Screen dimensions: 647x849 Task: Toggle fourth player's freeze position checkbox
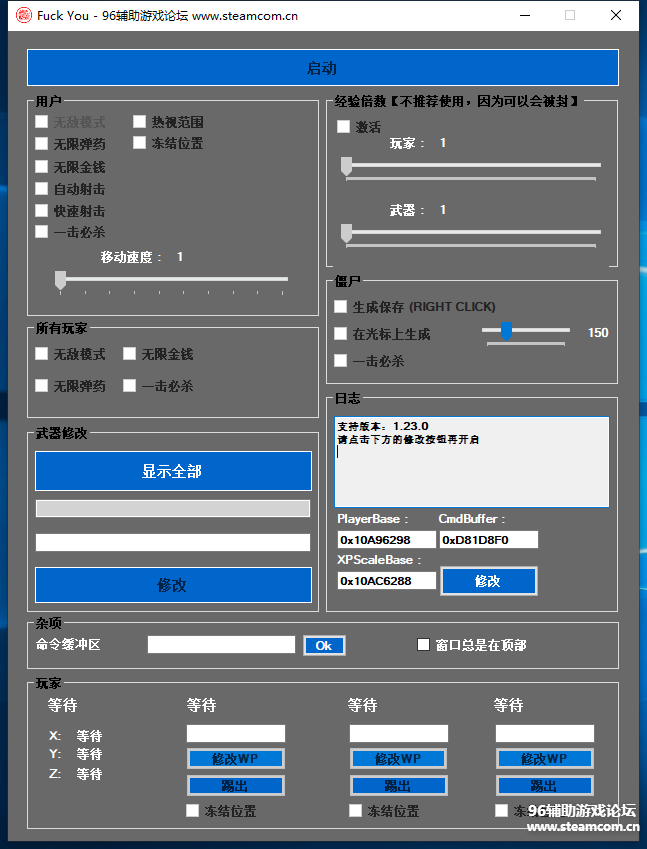[501, 810]
